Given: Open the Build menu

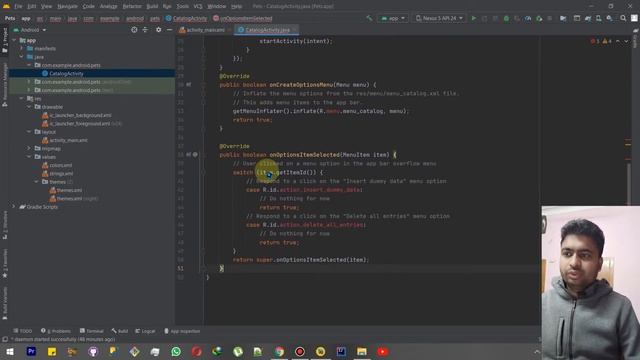Looking at the screenshot, I should coord(152,6).
